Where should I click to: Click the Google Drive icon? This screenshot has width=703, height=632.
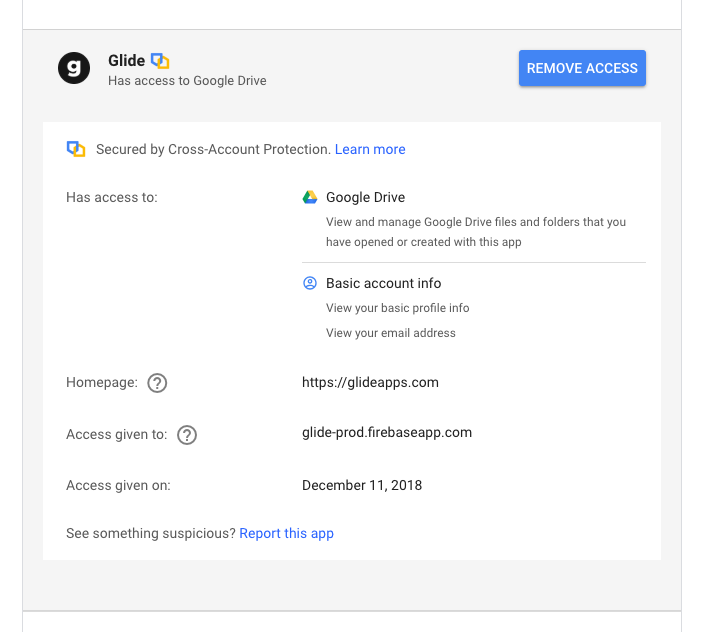pos(310,198)
